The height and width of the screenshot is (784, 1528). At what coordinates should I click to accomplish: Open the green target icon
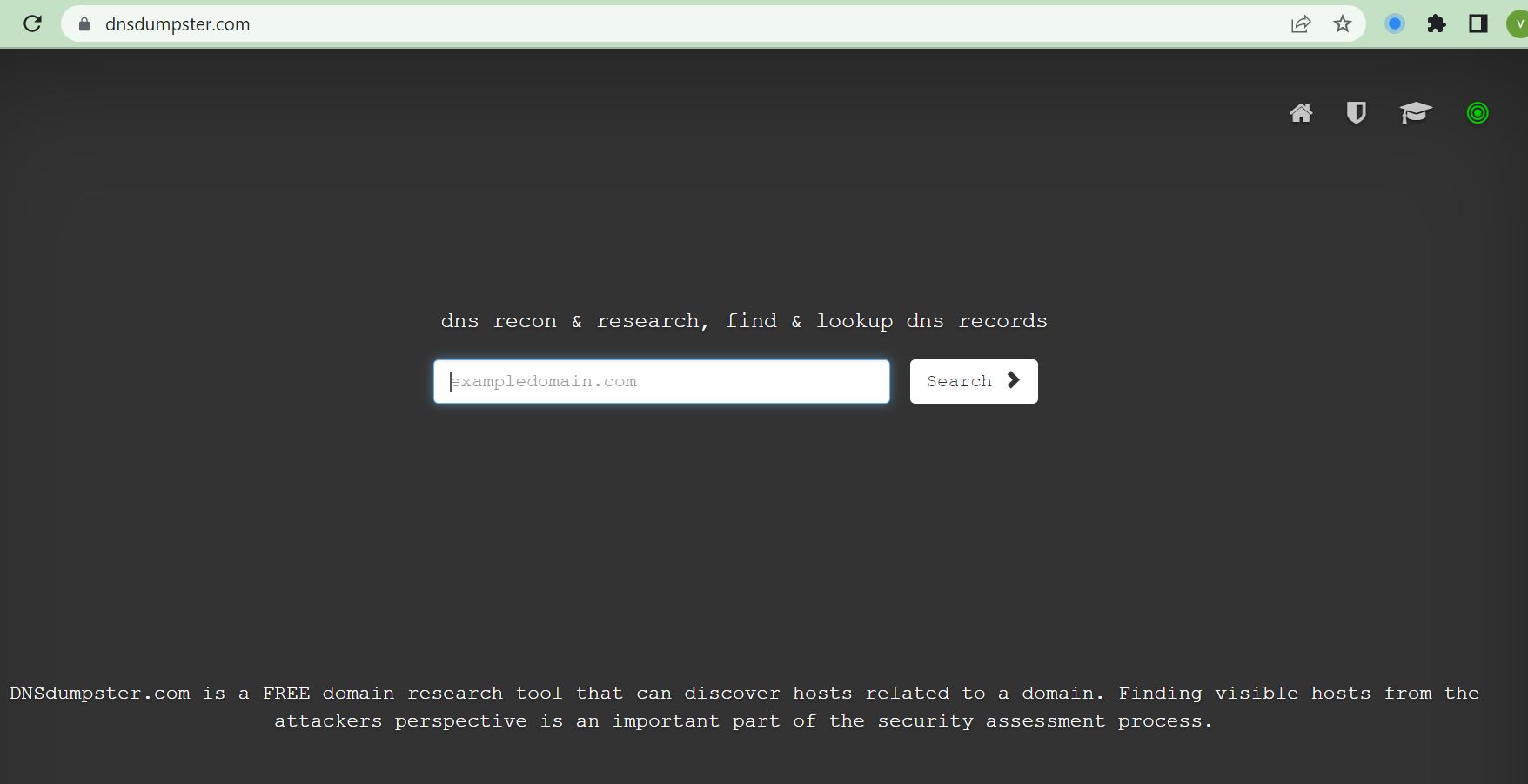pyautogui.click(x=1478, y=113)
